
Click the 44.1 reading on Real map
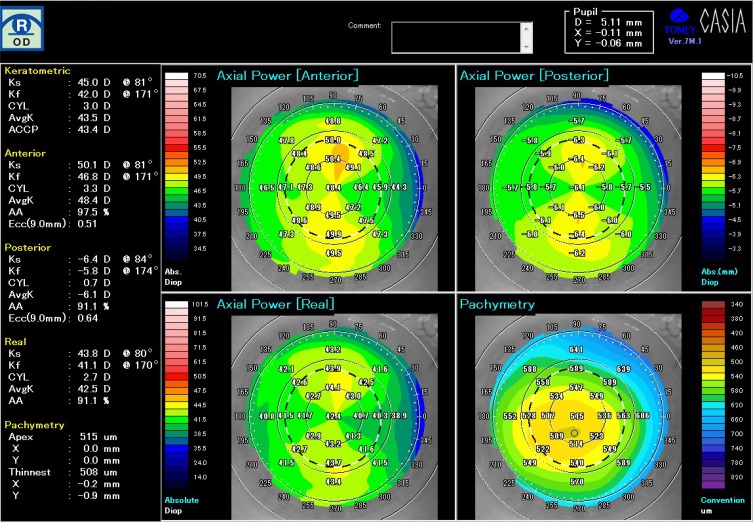pyautogui.click(x=333, y=387)
